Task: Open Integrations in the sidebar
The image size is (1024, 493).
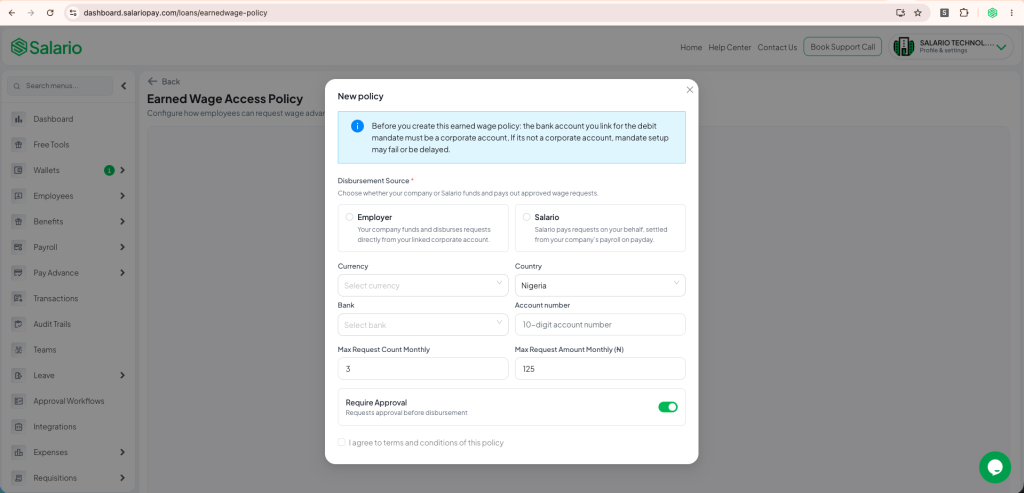Action: coord(55,426)
